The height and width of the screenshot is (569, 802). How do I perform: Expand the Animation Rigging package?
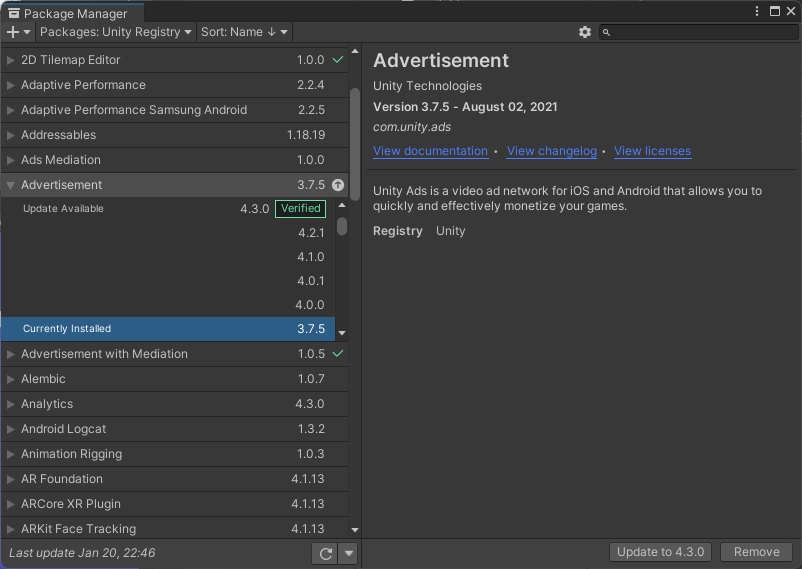tap(10, 454)
